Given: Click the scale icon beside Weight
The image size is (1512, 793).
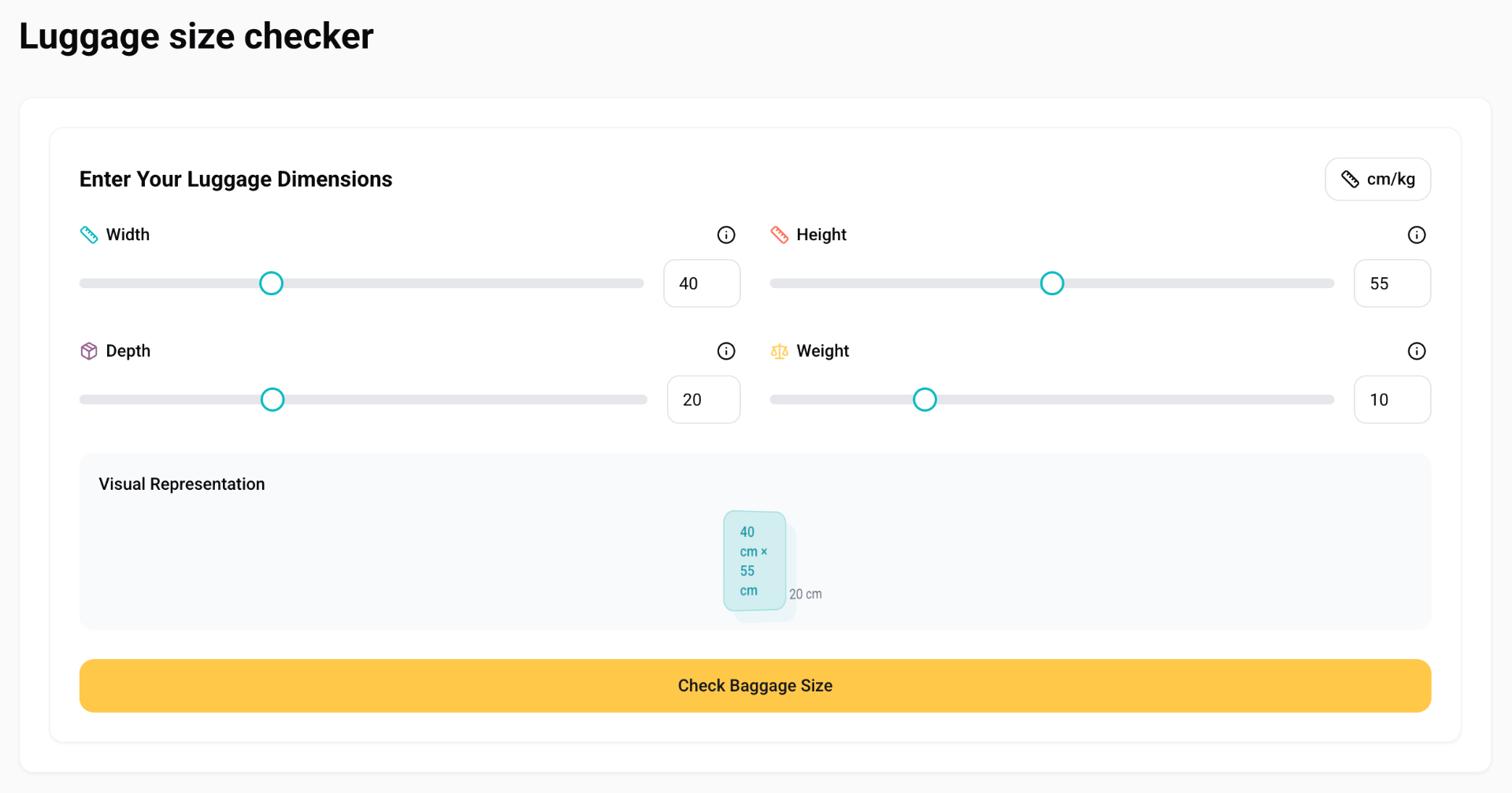Looking at the screenshot, I should click(780, 351).
